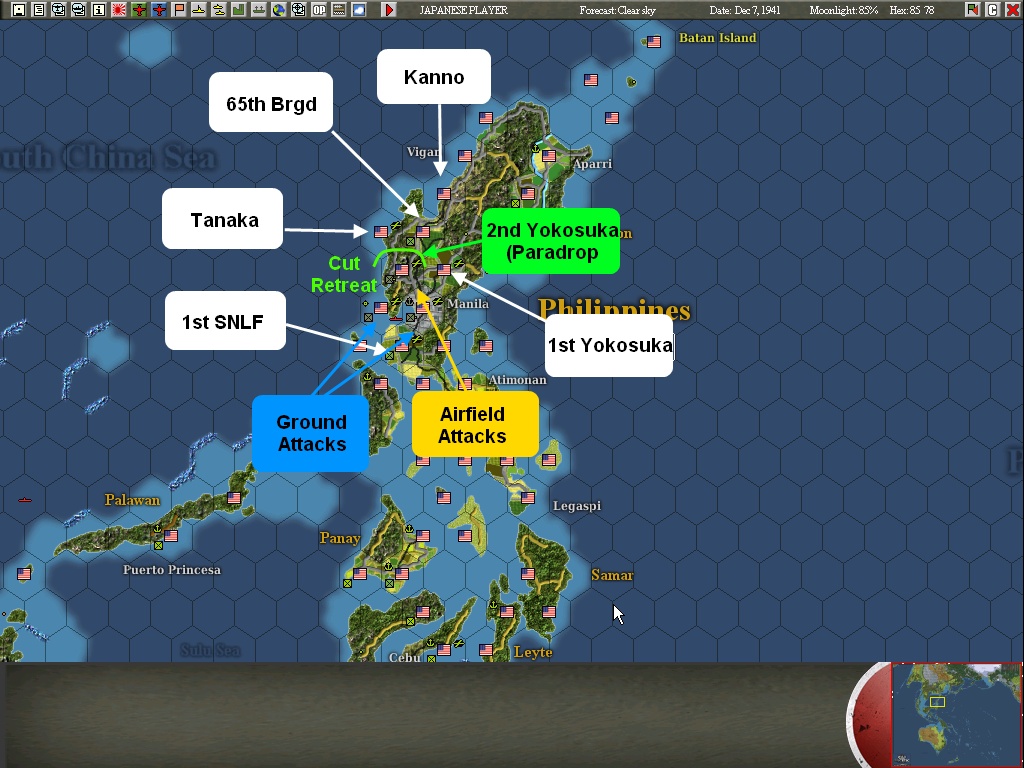
Task: Click the small red ship west of Palawan
Action: 25,500
